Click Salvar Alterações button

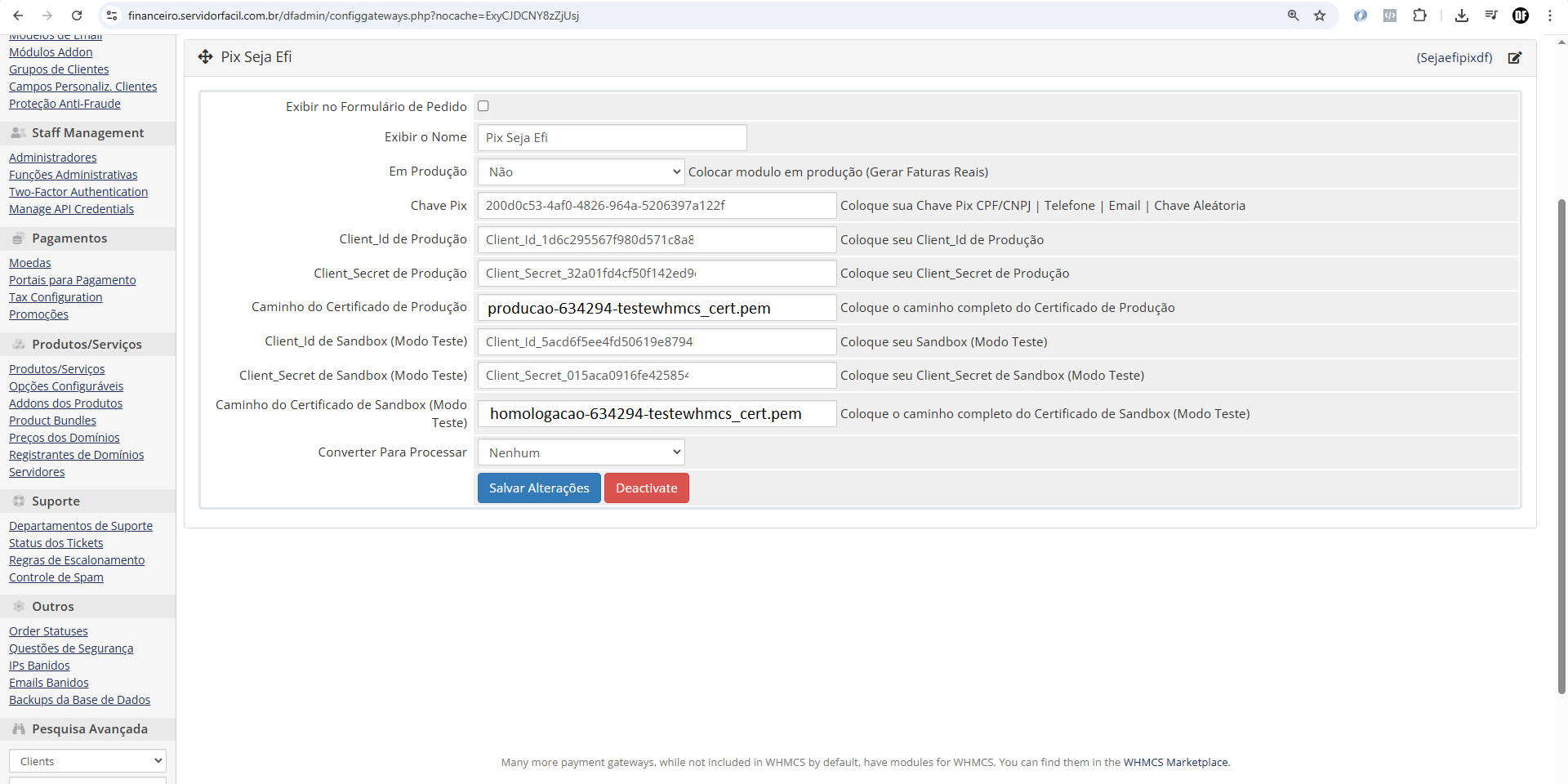pyautogui.click(x=539, y=488)
